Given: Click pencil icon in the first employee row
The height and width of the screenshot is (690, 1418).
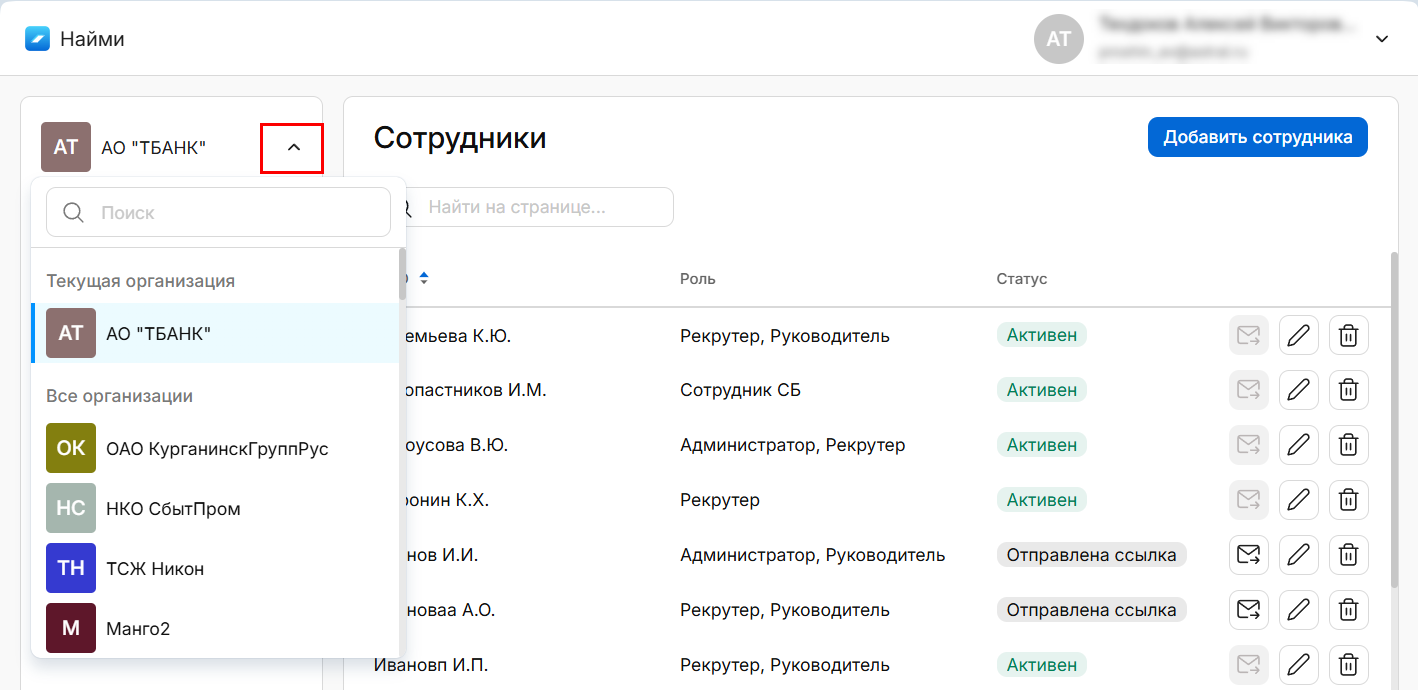Looking at the screenshot, I should [x=1298, y=336].
